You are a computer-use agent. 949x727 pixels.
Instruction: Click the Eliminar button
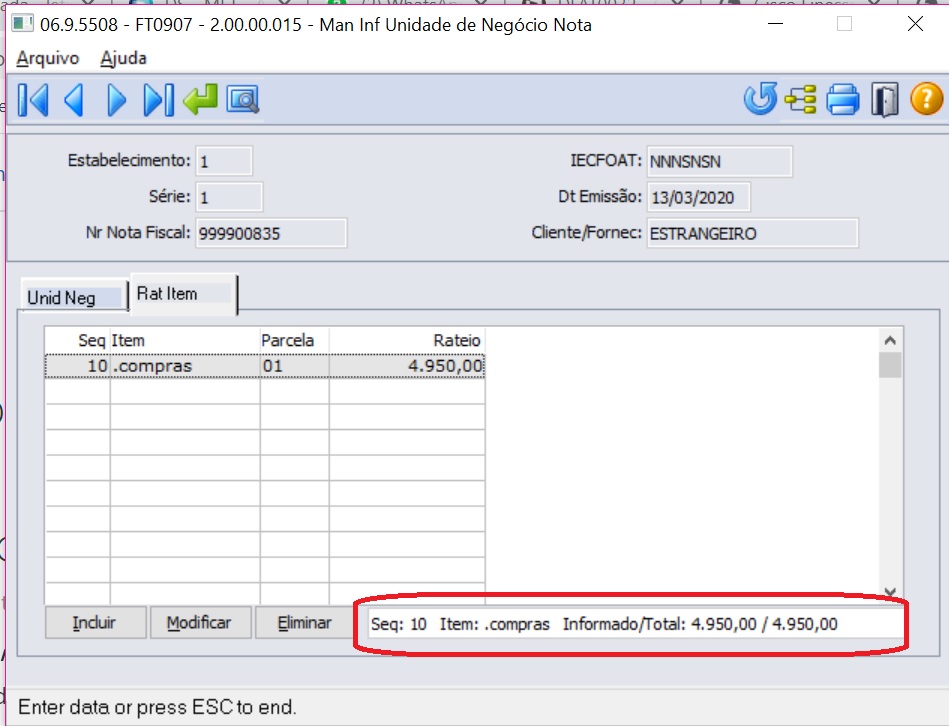tap(304, 622)
